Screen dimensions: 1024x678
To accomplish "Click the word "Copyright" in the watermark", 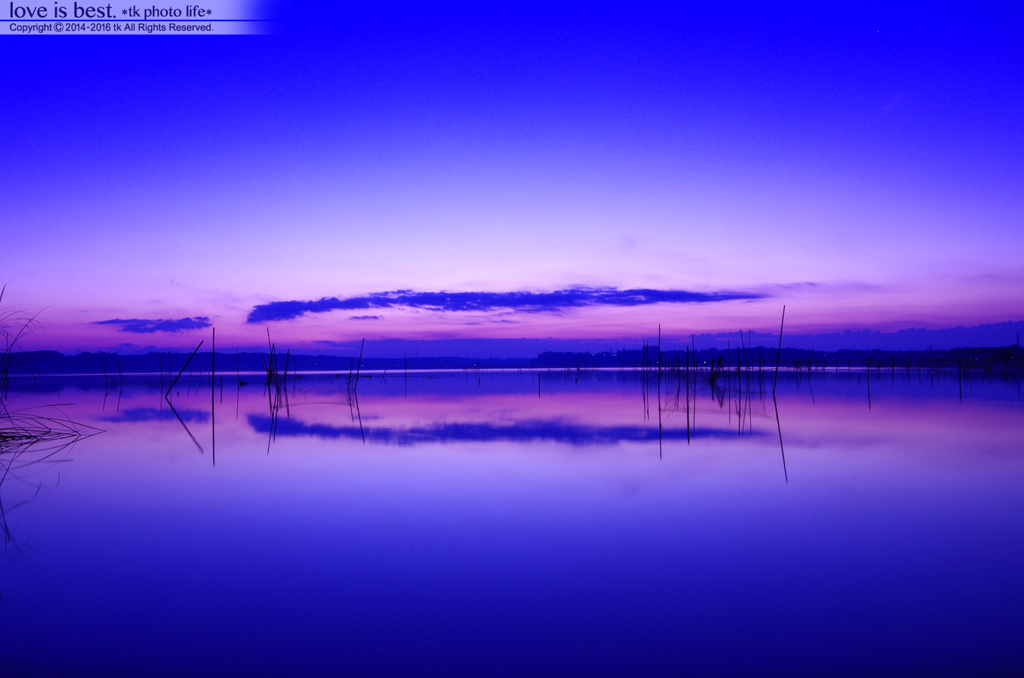I will tap(30, 28).
